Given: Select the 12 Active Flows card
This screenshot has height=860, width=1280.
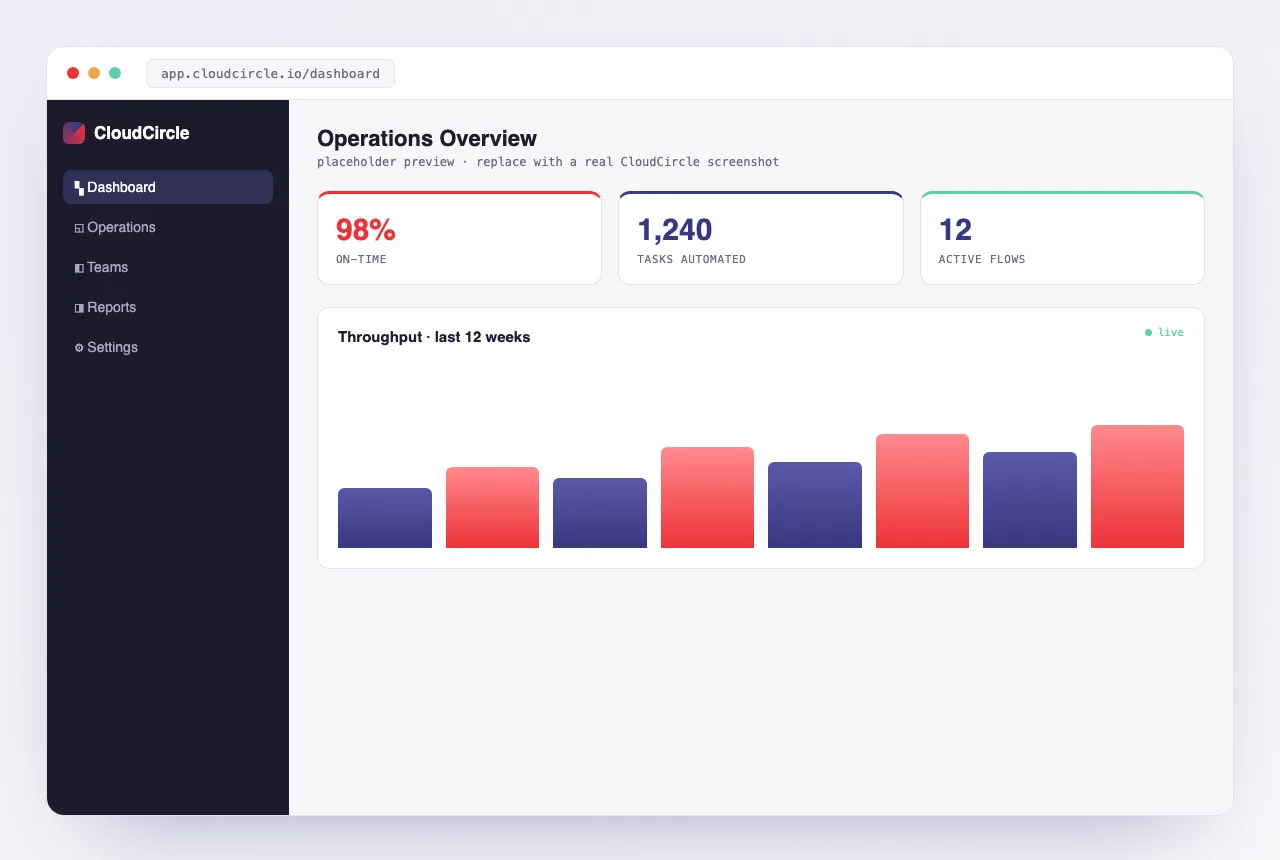Looking at the screenshot, I should click(x=1062, y=238).
